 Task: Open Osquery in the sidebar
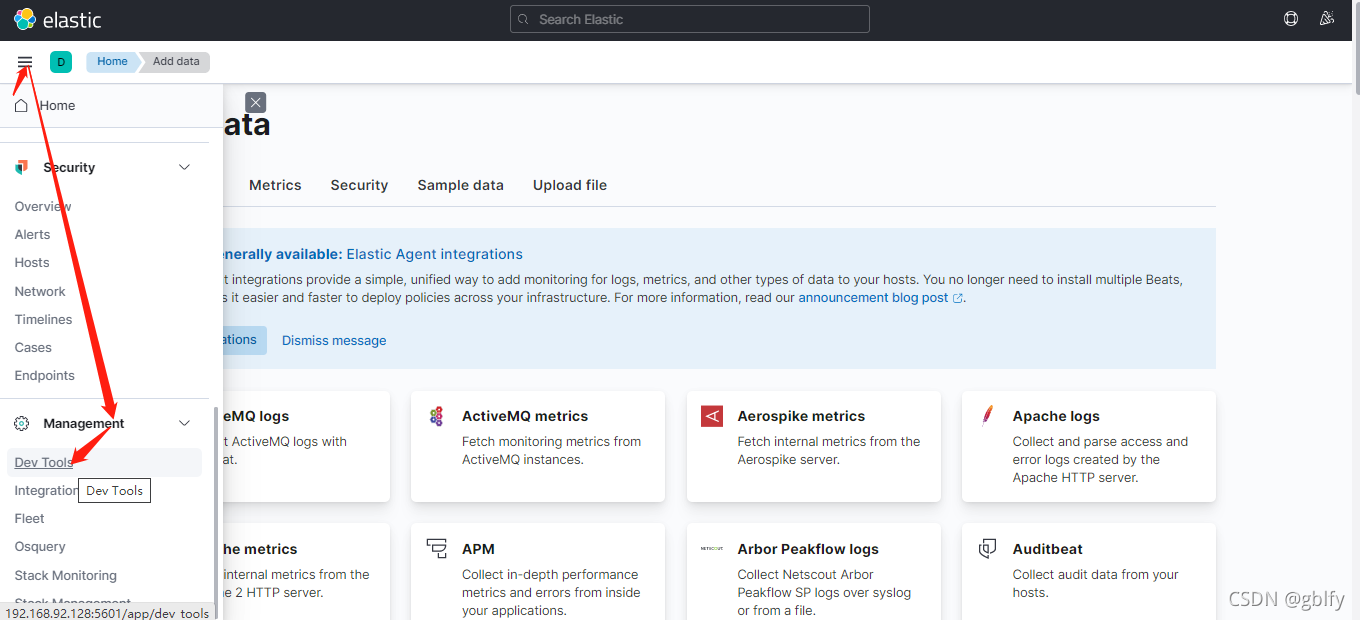[40, 546]
